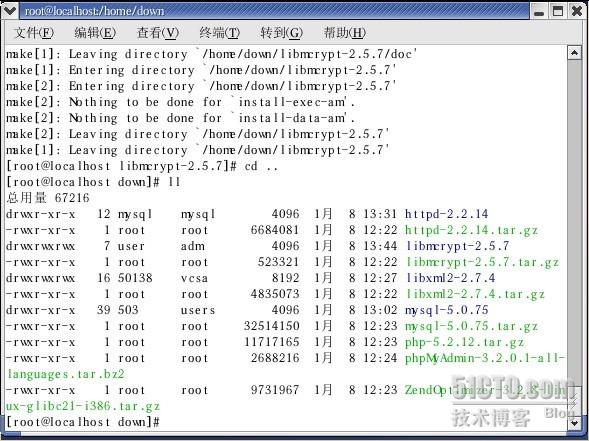The image size is (589, 441).
Task: Minimize the terminal window
Action: (539, 11)
